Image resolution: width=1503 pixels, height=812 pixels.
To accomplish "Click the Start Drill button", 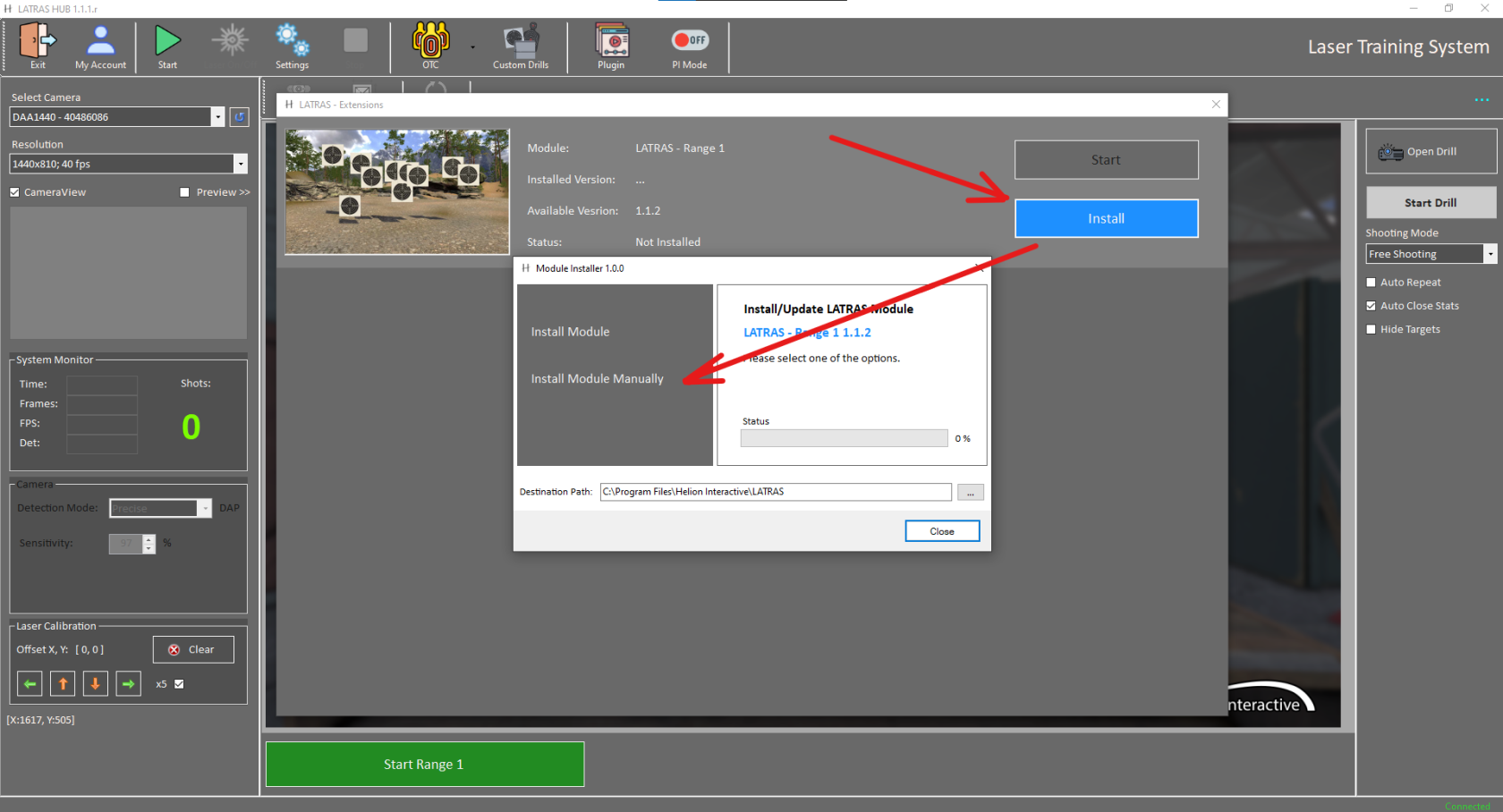I will [x=1431, y=203].
